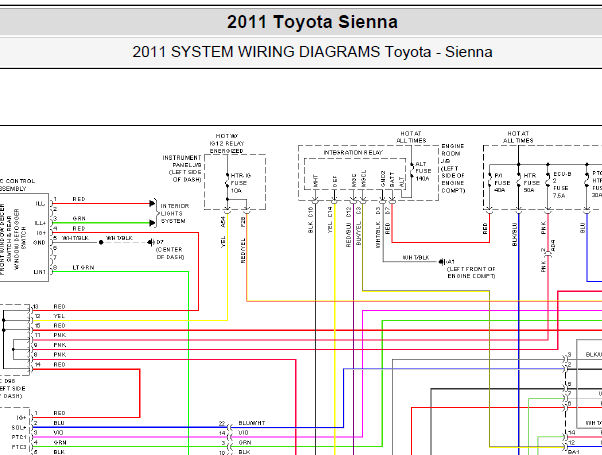The width and height of the screenshot is (602, 455).
Task: Click "INSTRUMENT PANEL J/B (LEFT SIDE OF DASH)" text
Action: point(182,169)
